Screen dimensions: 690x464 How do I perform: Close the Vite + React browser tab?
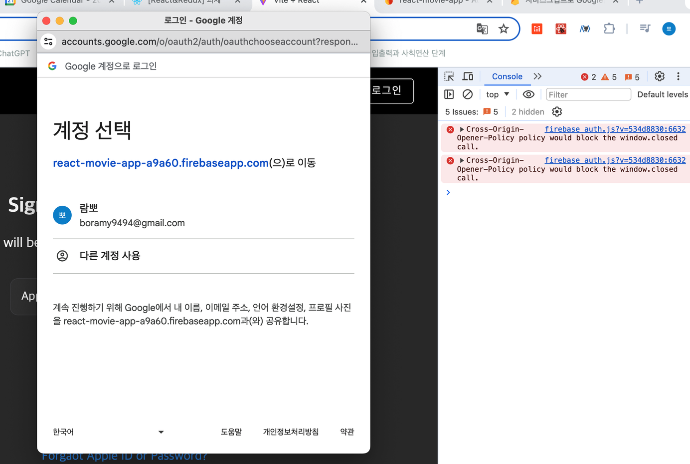pos(363,2)
